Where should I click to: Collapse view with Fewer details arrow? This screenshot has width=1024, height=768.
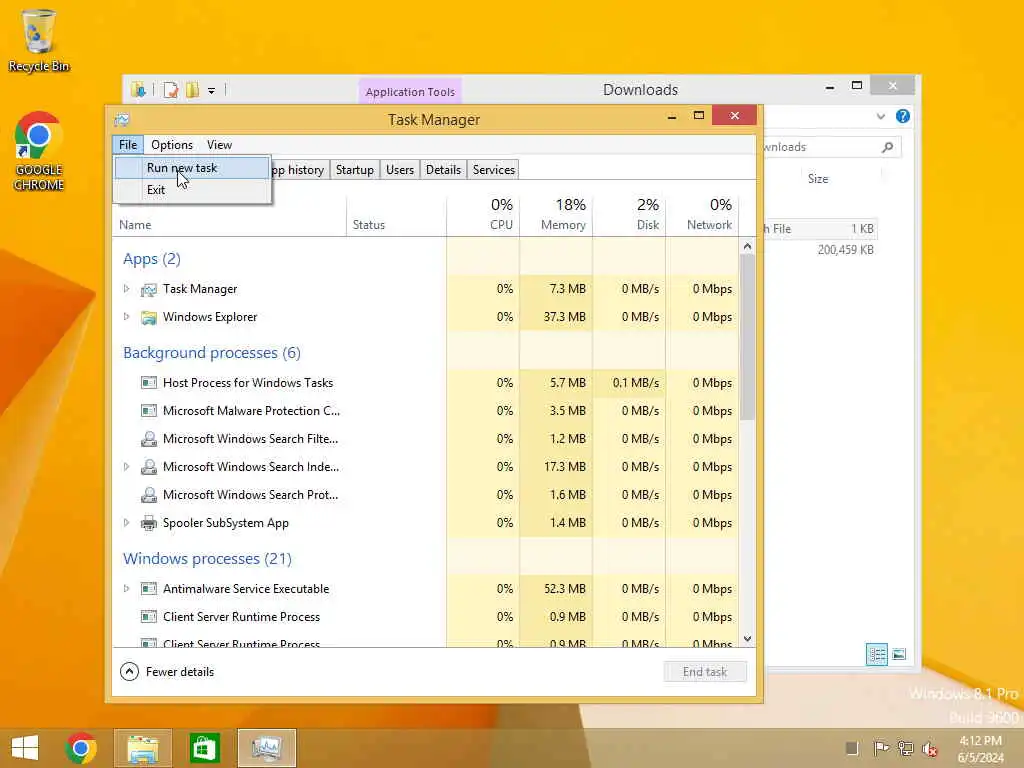point(129,671)
